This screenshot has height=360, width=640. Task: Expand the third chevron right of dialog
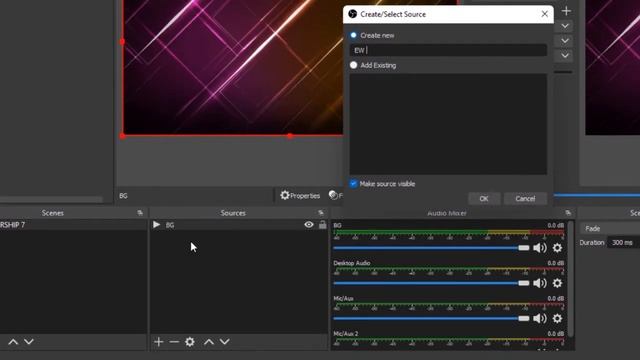(565, 56)
